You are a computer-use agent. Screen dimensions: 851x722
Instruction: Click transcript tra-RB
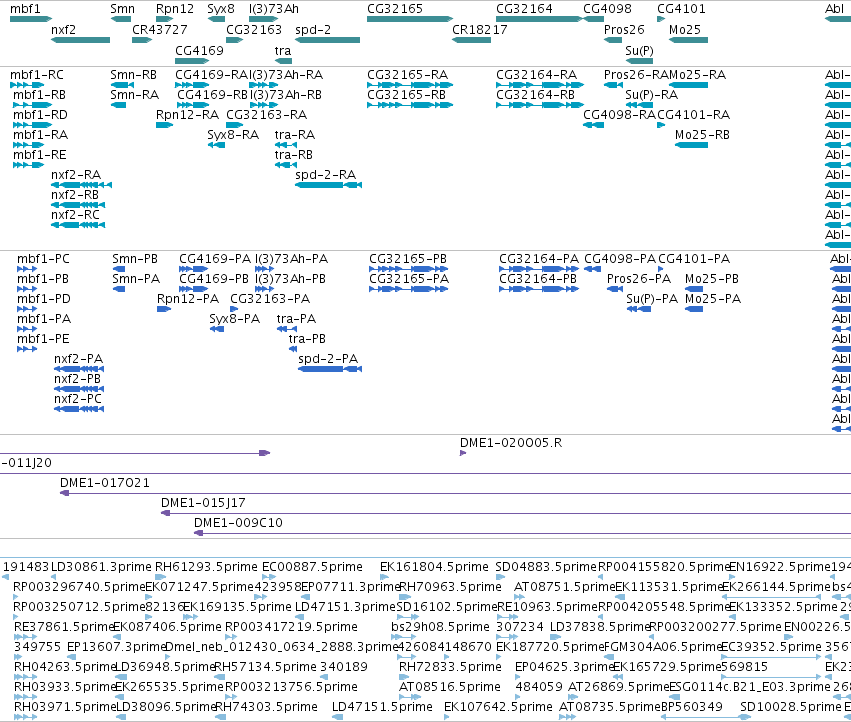[285, 165]
